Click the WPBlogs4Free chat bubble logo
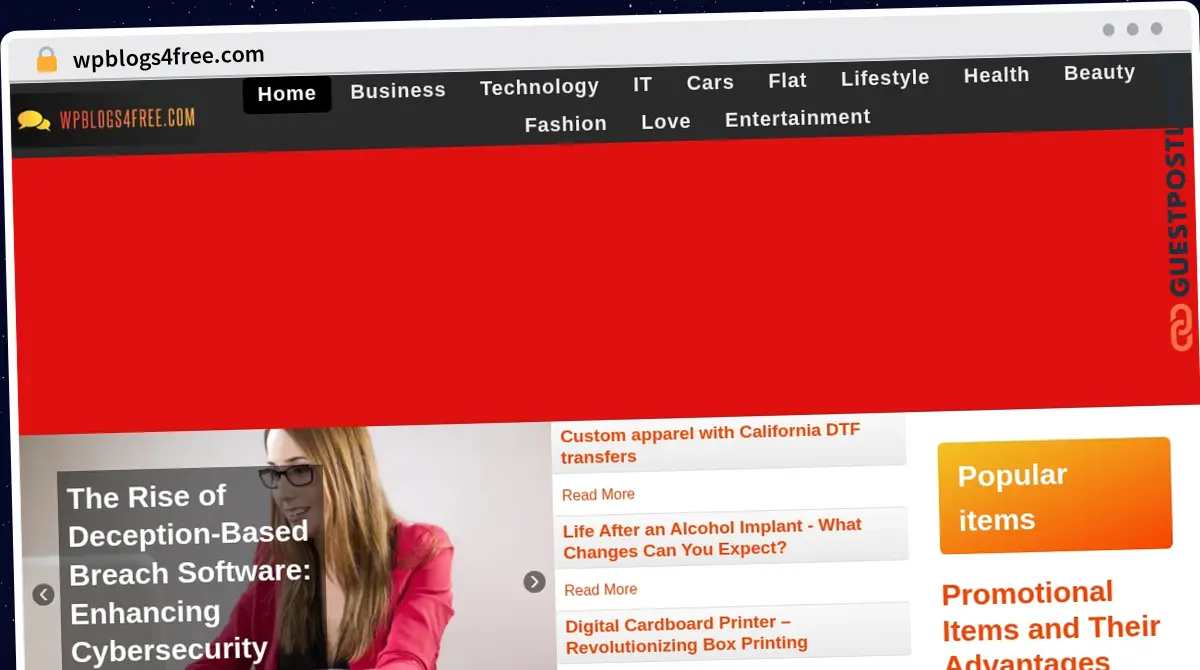 [x=34, y=121]
